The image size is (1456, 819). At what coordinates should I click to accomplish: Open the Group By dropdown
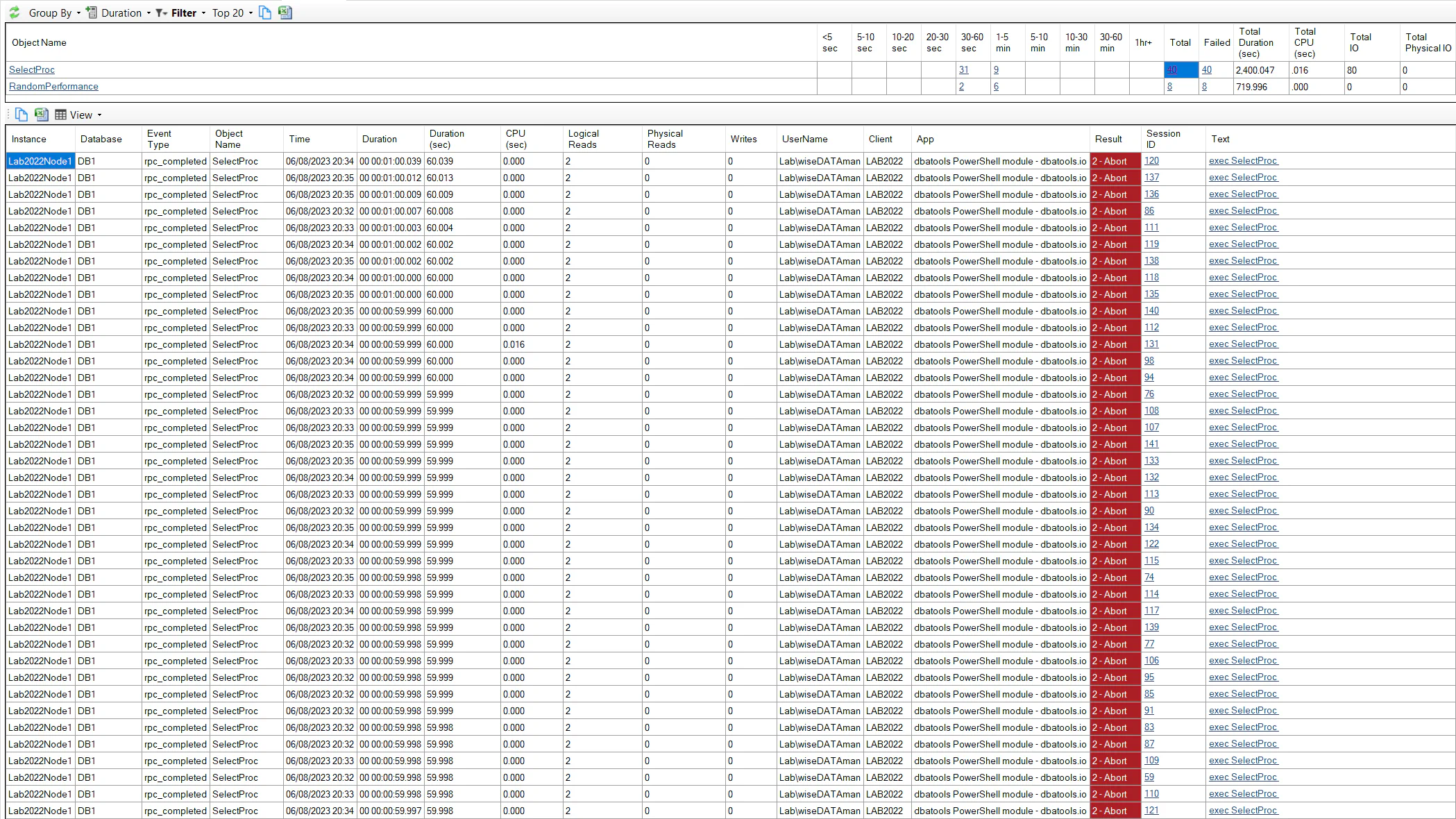point(54,12)
